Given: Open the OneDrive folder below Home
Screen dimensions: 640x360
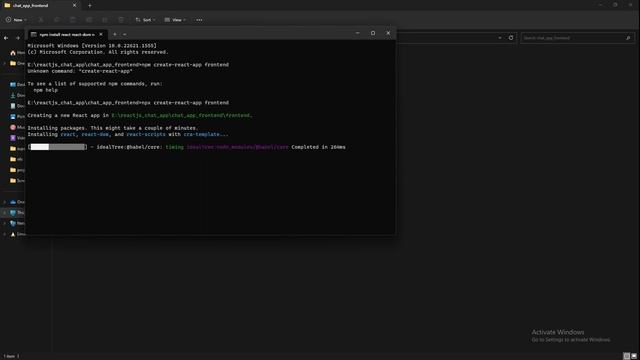Looking at the screenshot, I should coord(17,63).
